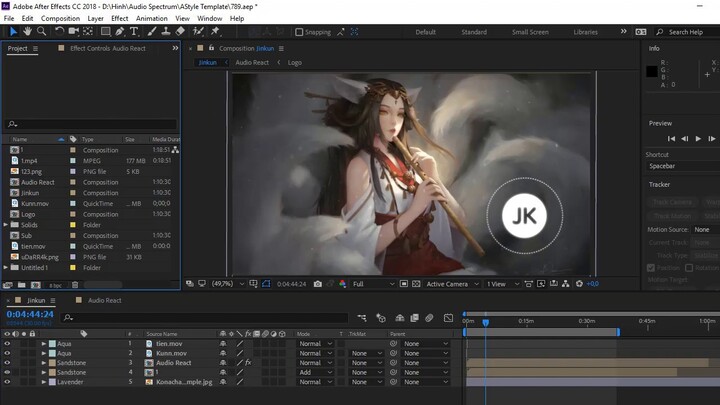Hide the tien.mov layer eye

7,343
